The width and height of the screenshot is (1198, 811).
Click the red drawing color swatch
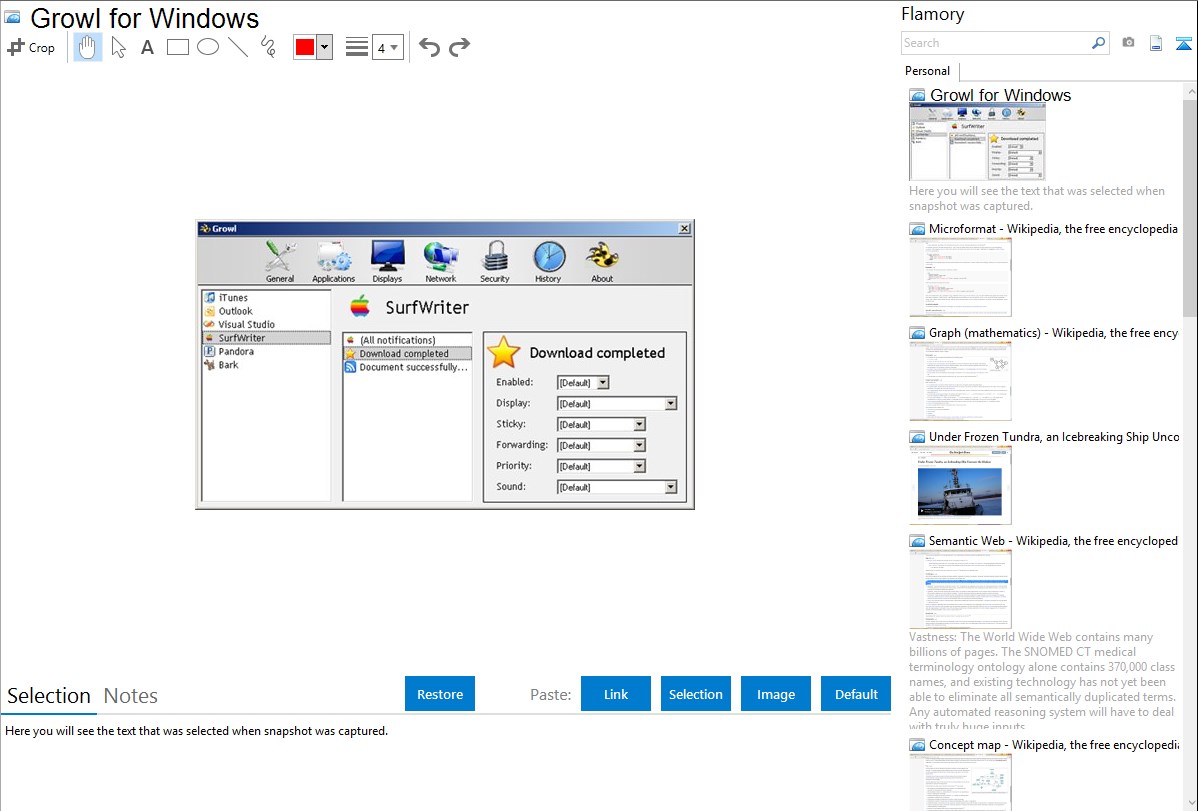coord(305,47)
